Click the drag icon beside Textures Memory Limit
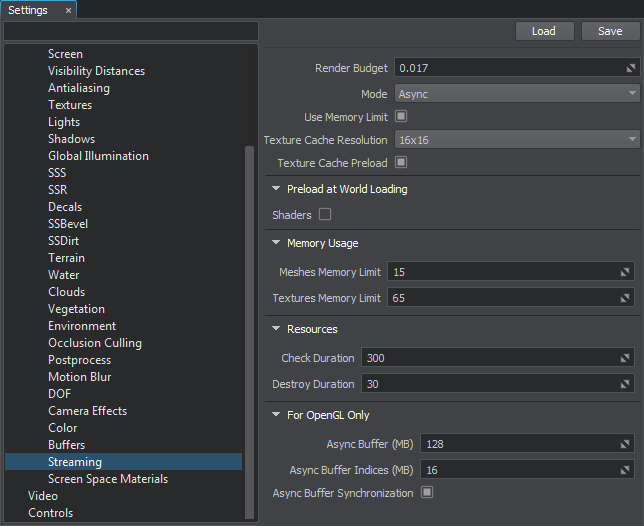Image resolution: width=644 pixels, height=526 pixels. point(625,298)
